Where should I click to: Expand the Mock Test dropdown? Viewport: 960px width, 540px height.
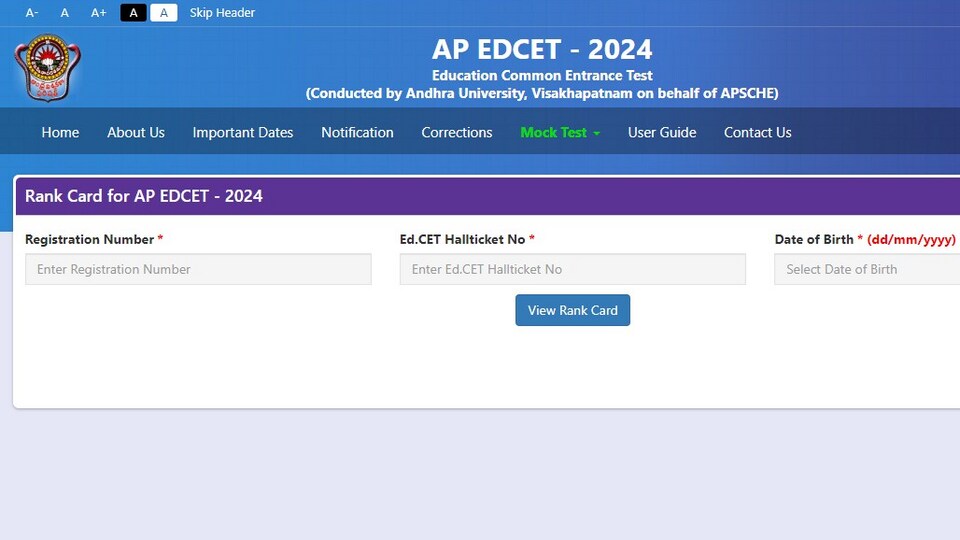tap(560, 132)
